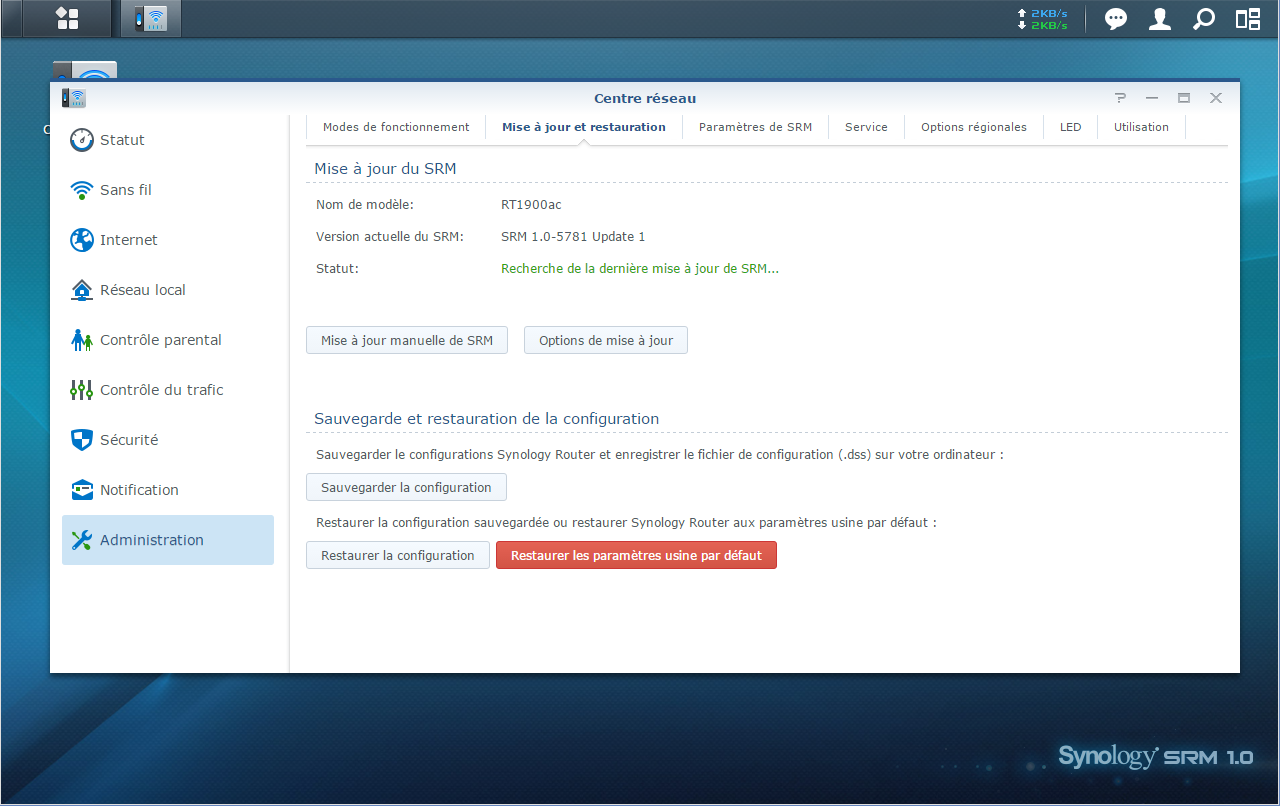Switch to the Service tab

(x=866, y=127)
